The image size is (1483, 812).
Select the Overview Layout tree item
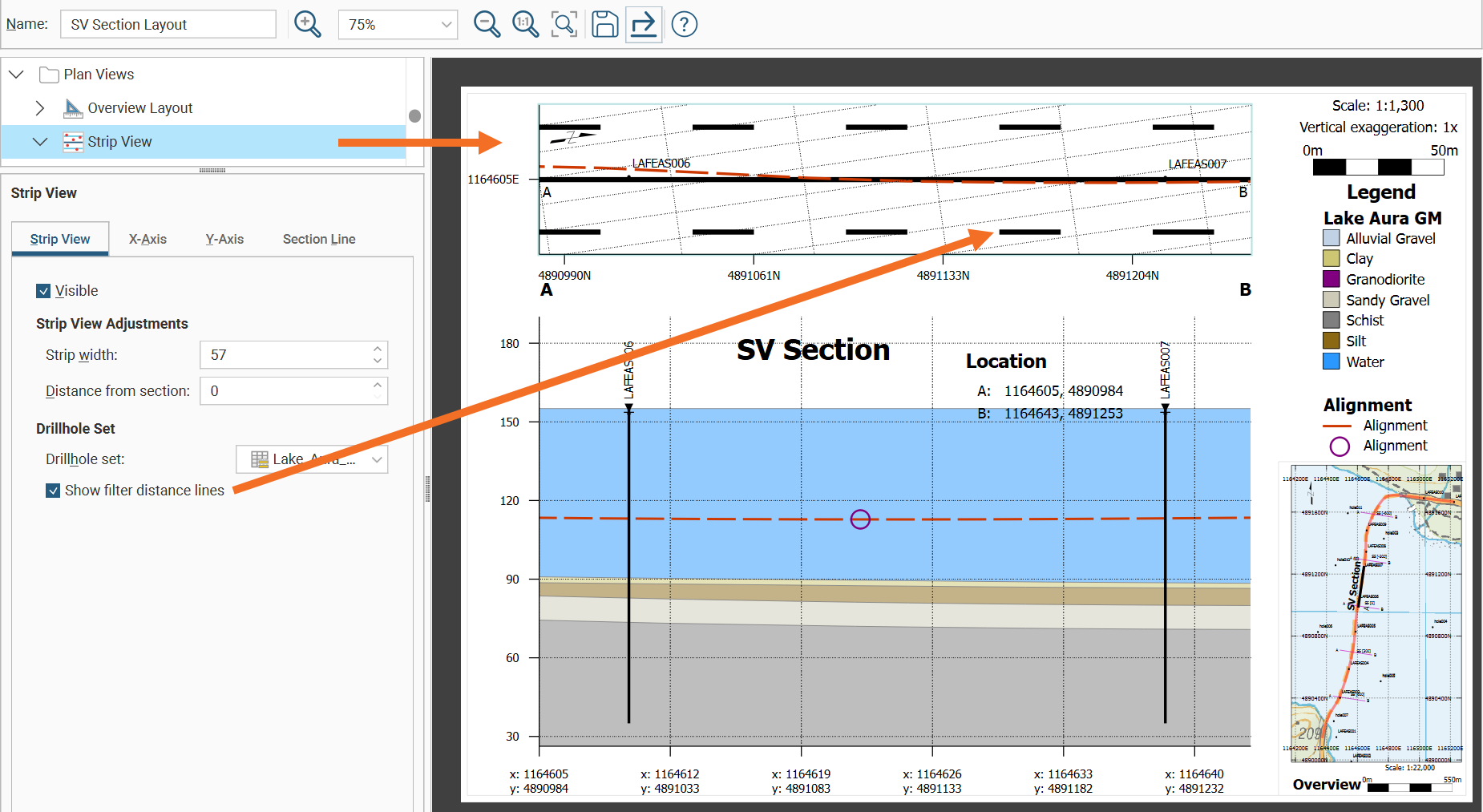139,108
